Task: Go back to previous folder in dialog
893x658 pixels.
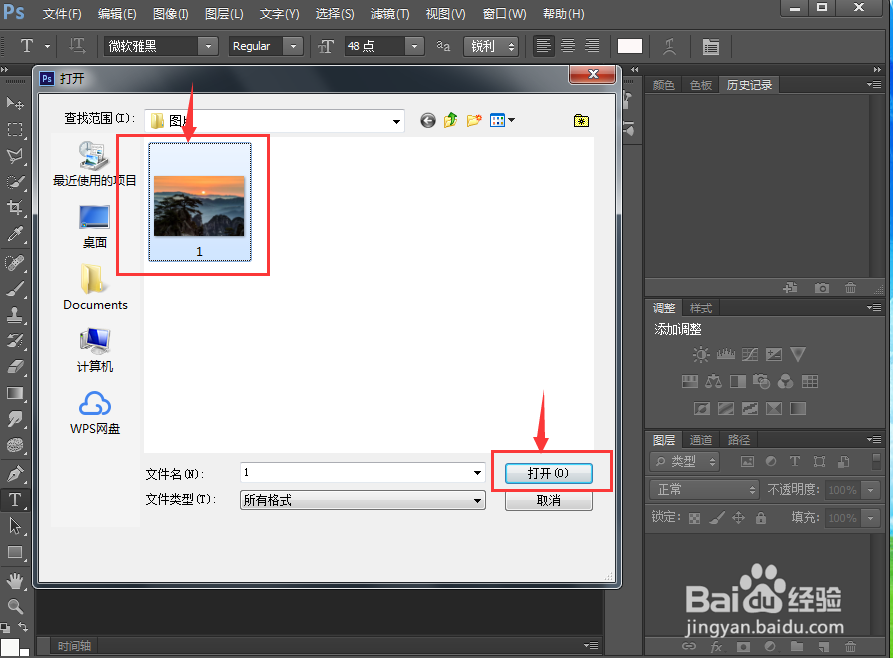Action: click(428, 120)
